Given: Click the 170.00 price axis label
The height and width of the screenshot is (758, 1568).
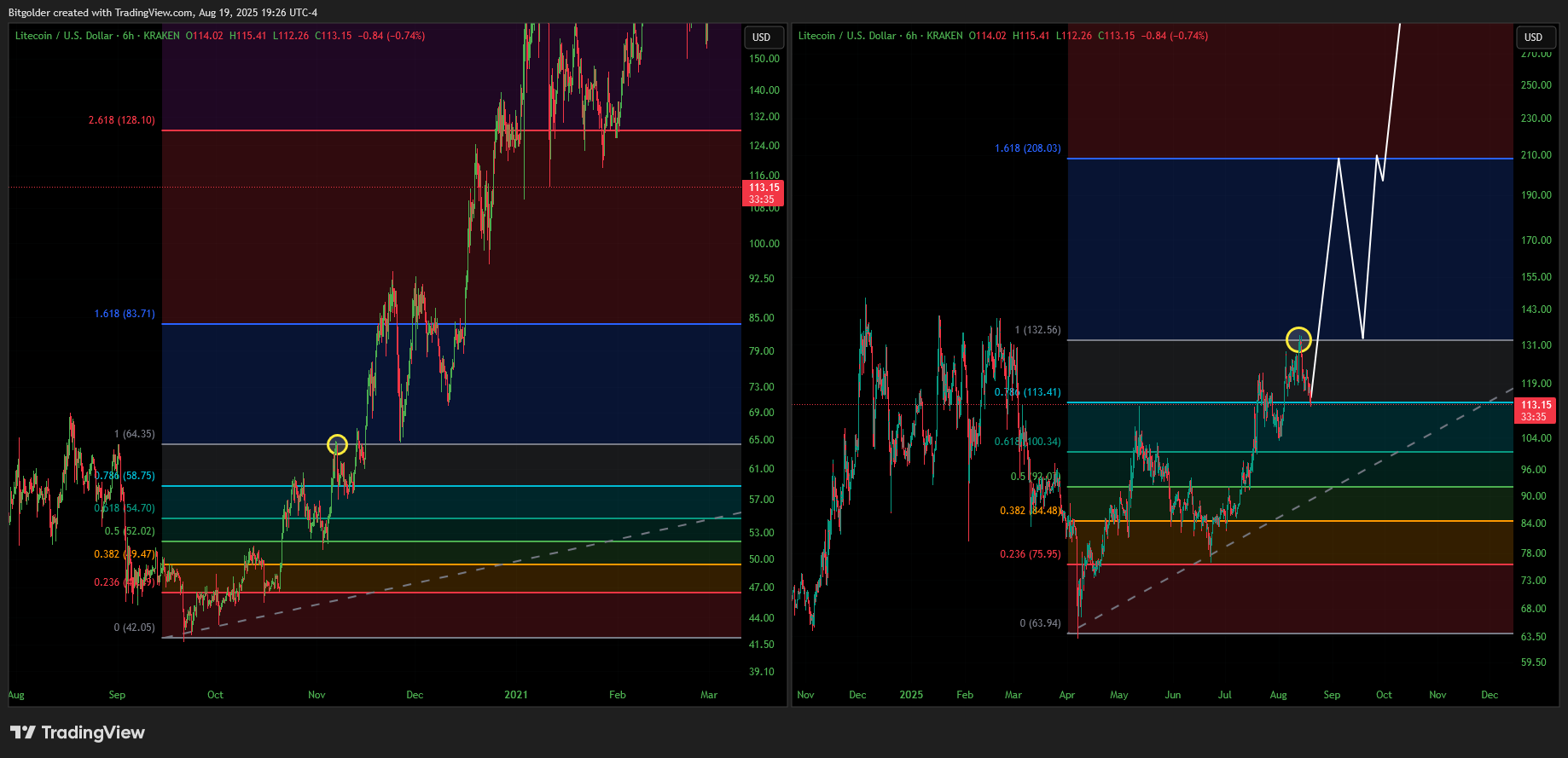Looking at the screenshot, I should pos(1536,240).
